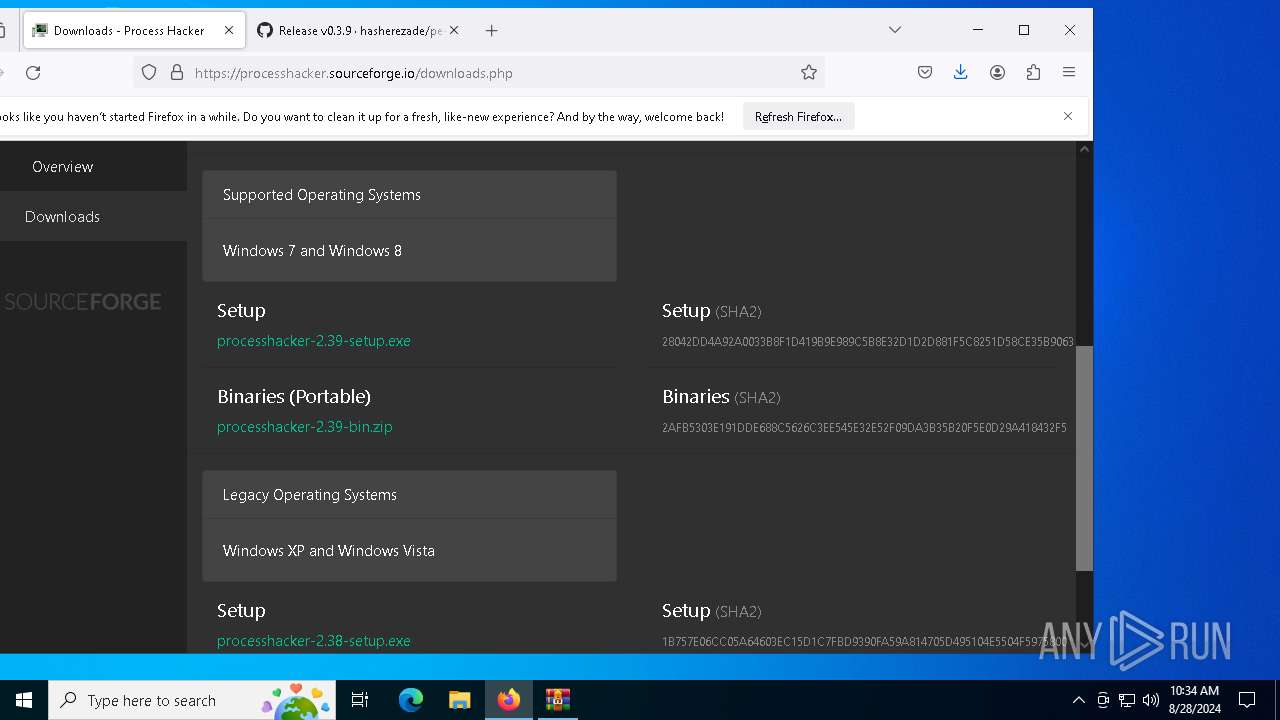This screenshot has width=1280, height=720.
Task: Click the taskbar search box
Action: click(x=192, y=700)
